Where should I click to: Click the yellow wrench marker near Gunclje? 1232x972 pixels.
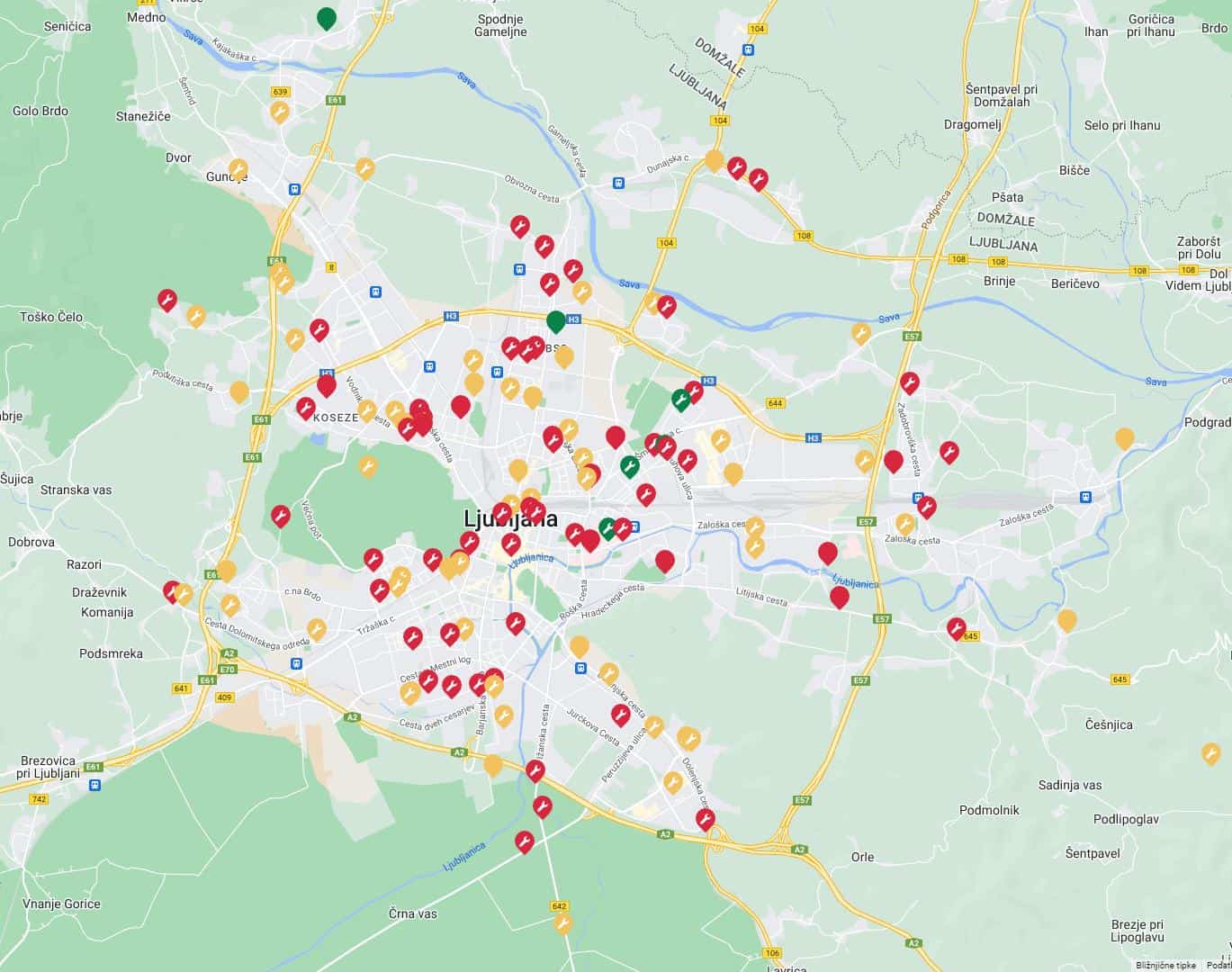click(238, 168)
